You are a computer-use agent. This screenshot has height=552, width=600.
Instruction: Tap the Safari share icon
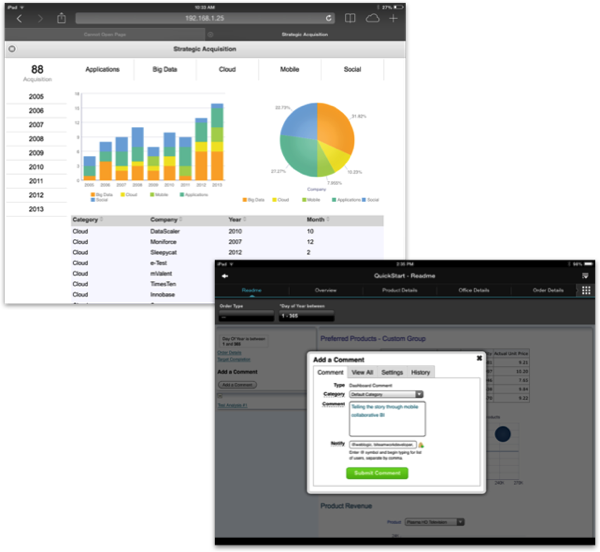click(61, 18)
